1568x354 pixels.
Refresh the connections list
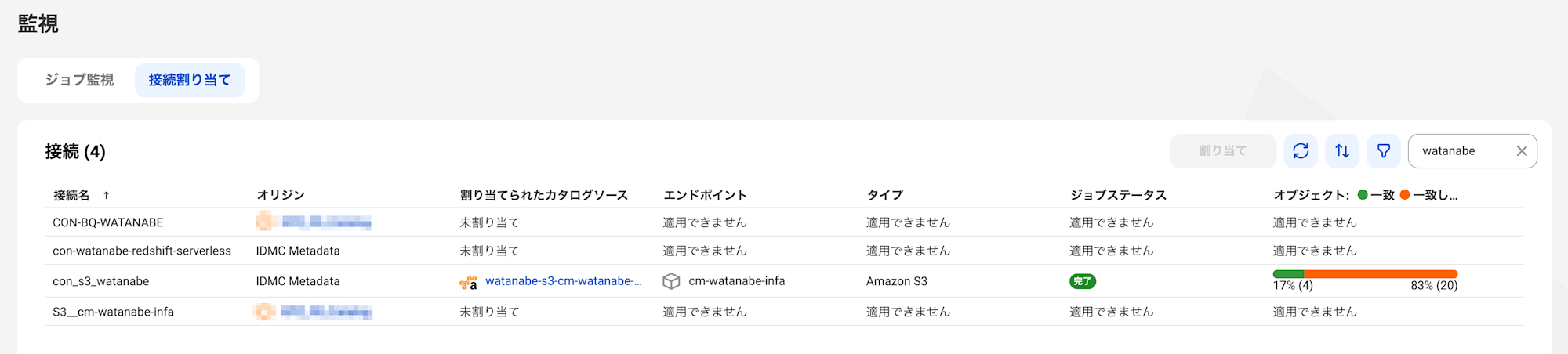[x=1301, y=151]
